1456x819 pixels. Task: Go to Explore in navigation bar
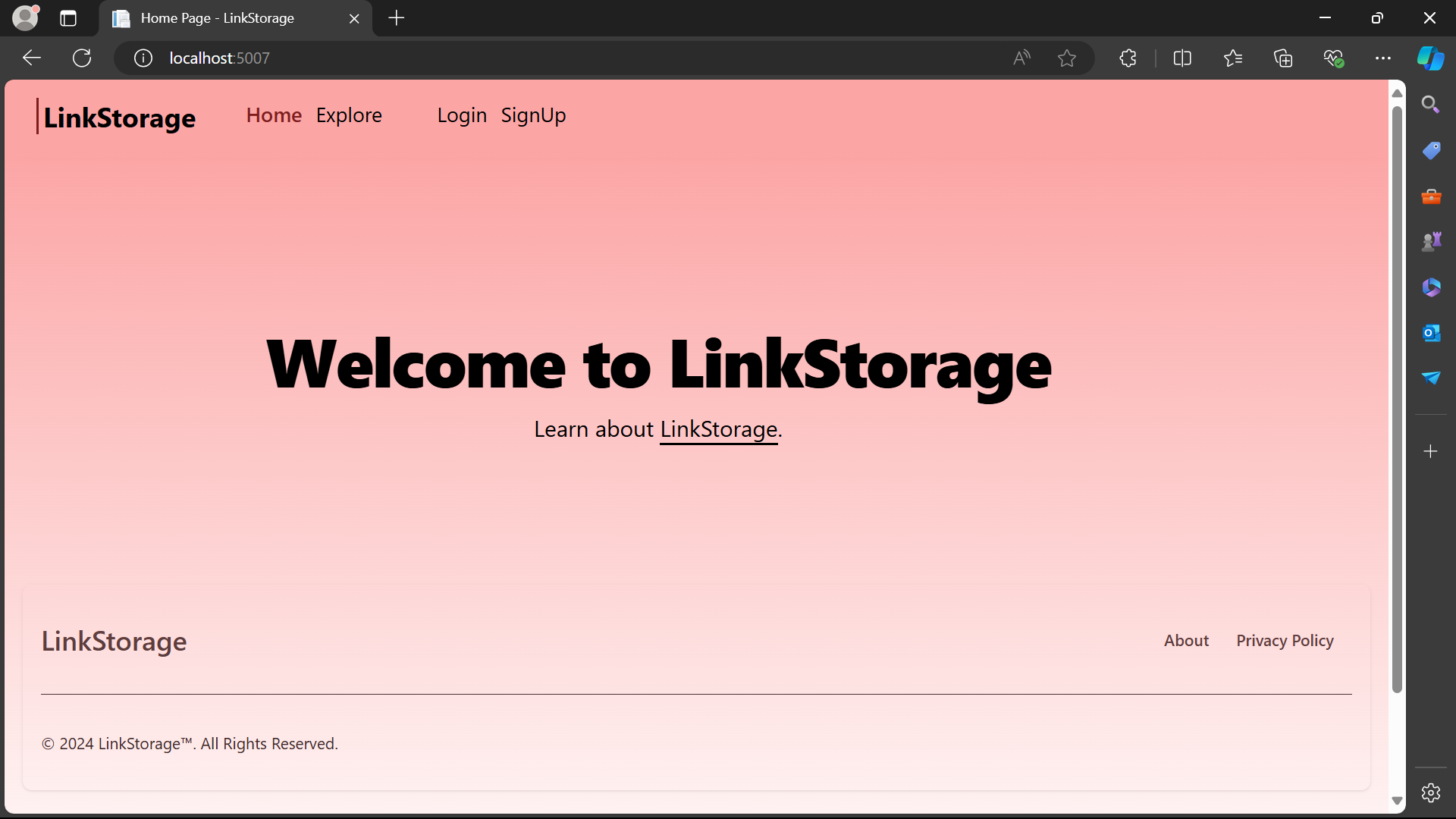click(349, 115)
